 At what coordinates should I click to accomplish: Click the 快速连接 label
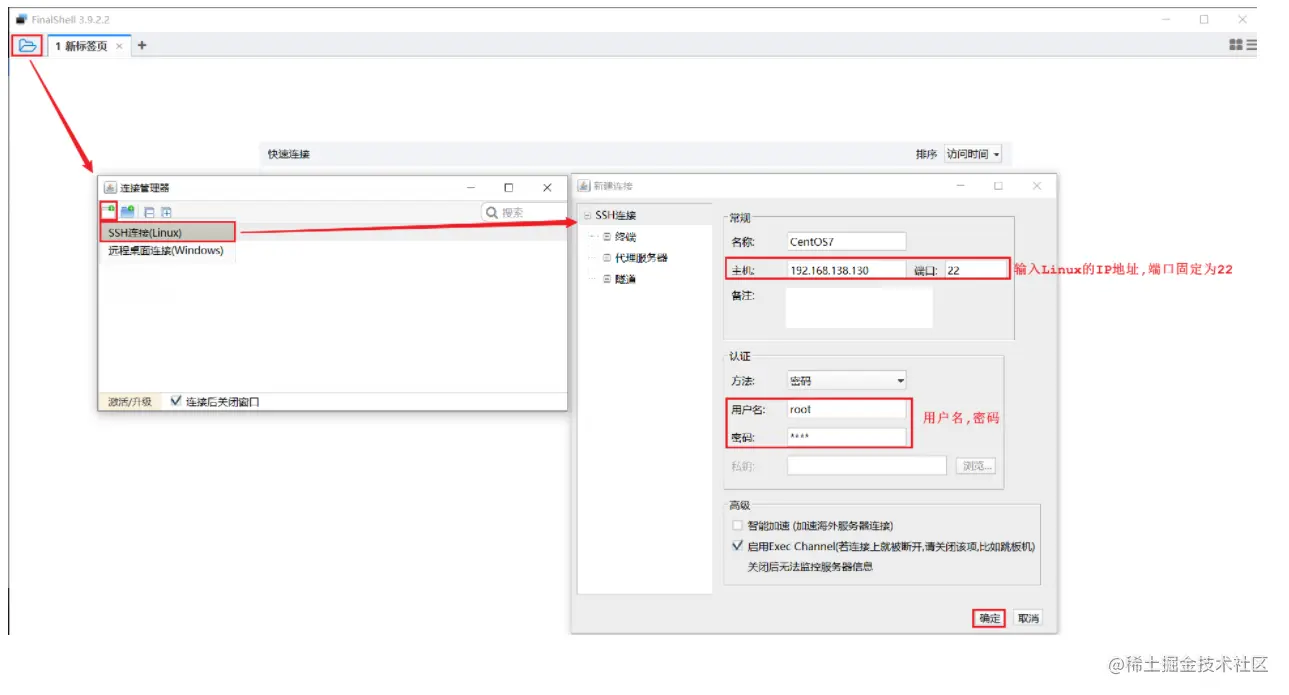point(289,154)
